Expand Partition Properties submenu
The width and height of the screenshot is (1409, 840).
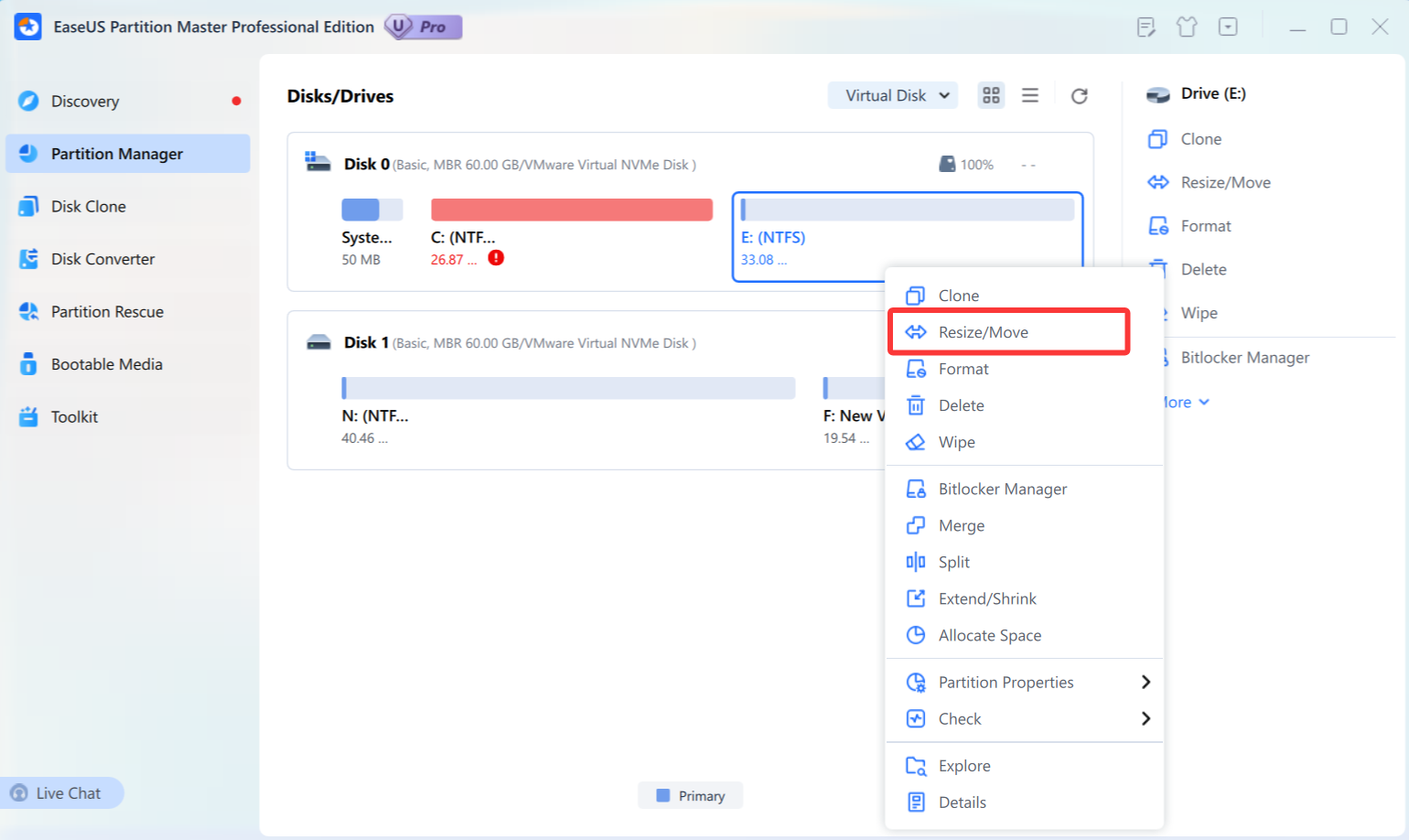pyautogui.click(x=1025, y=682)
